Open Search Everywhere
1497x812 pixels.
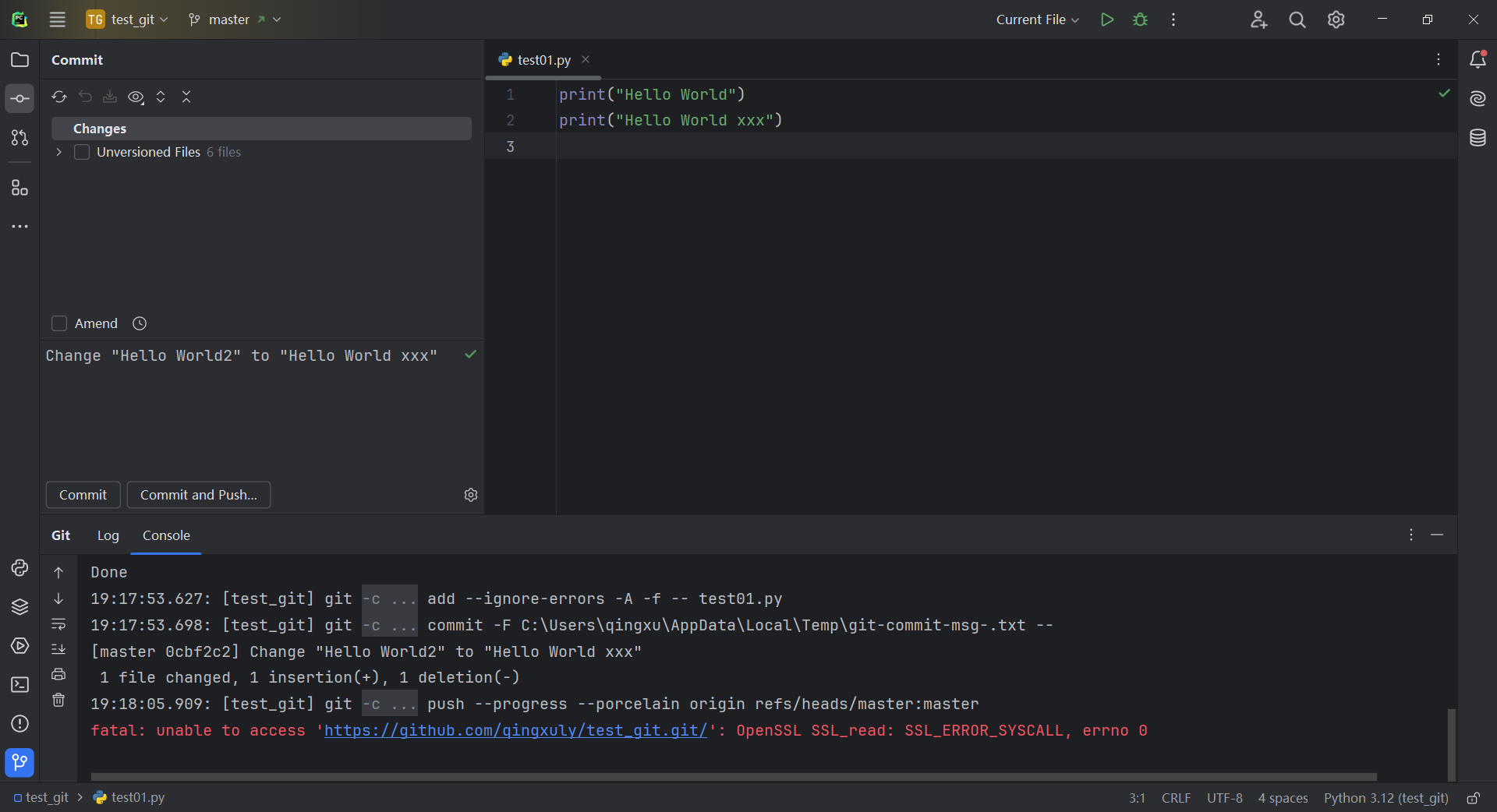coord(1297,19)
